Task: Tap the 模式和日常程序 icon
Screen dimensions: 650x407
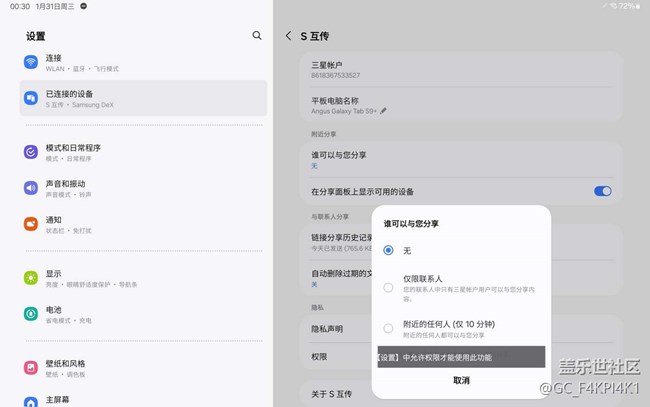Action: click(31, 152)
